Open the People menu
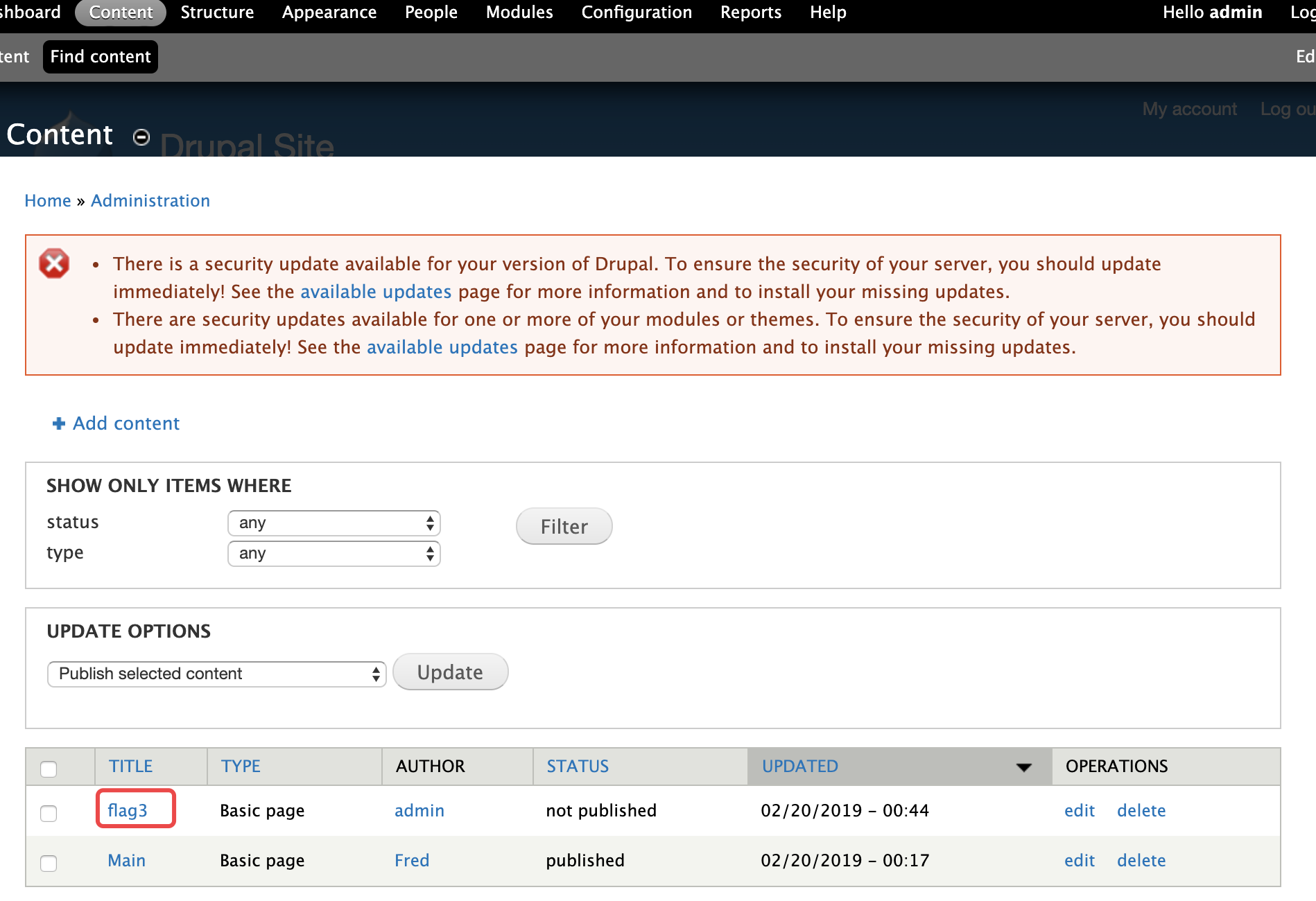 pyautogui.click(x=431, y=12)
